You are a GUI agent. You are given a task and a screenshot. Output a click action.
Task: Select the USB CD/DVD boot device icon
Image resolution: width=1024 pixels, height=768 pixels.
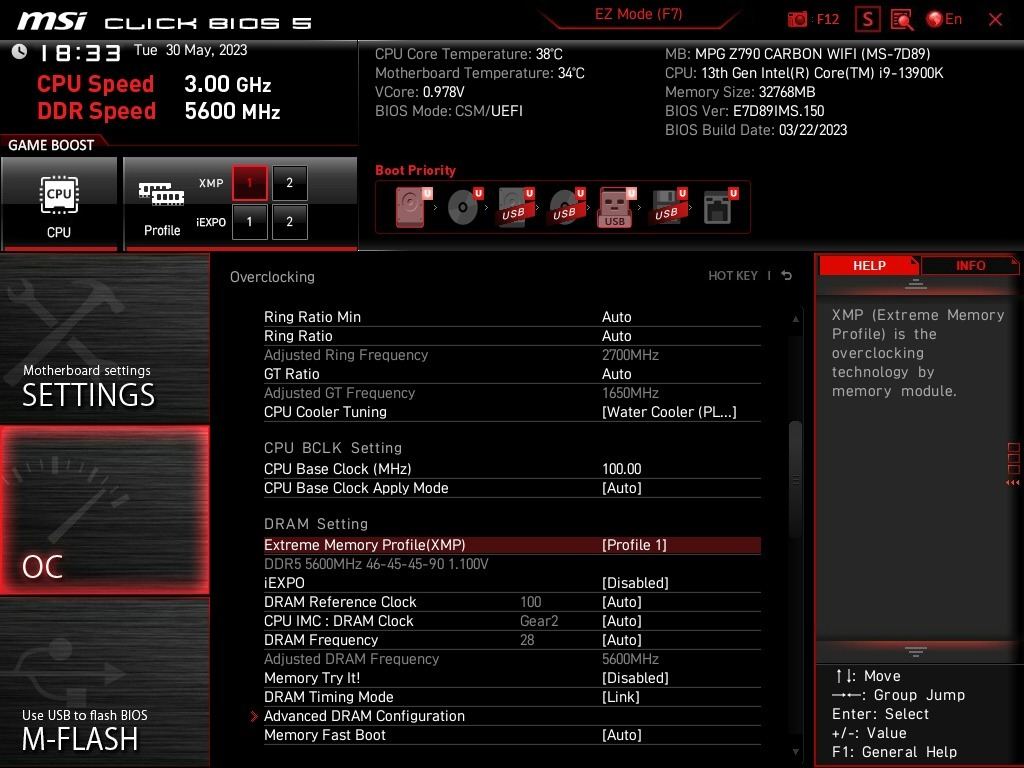[x=566, y=208]
